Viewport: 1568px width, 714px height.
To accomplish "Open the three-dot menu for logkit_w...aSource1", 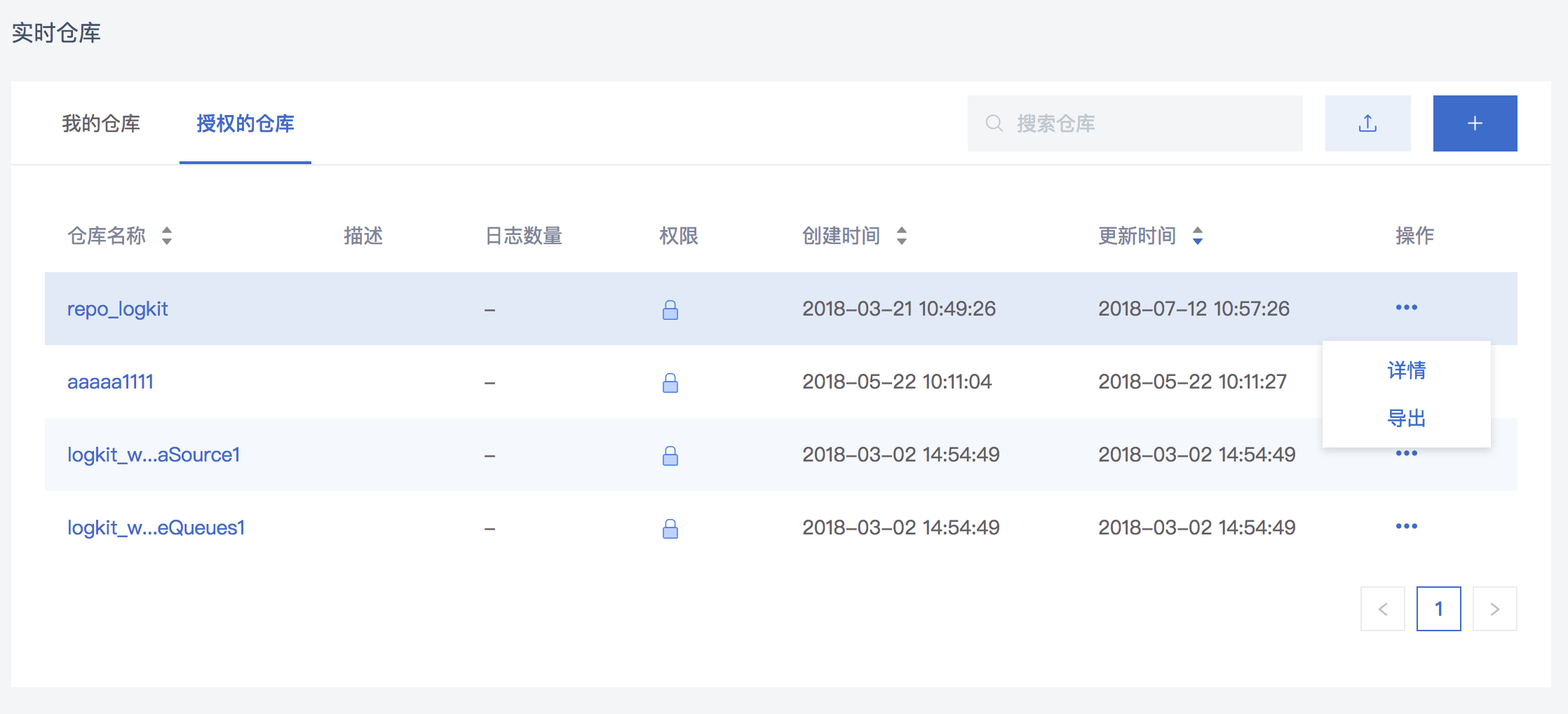I will click(x=1406, y=454).
